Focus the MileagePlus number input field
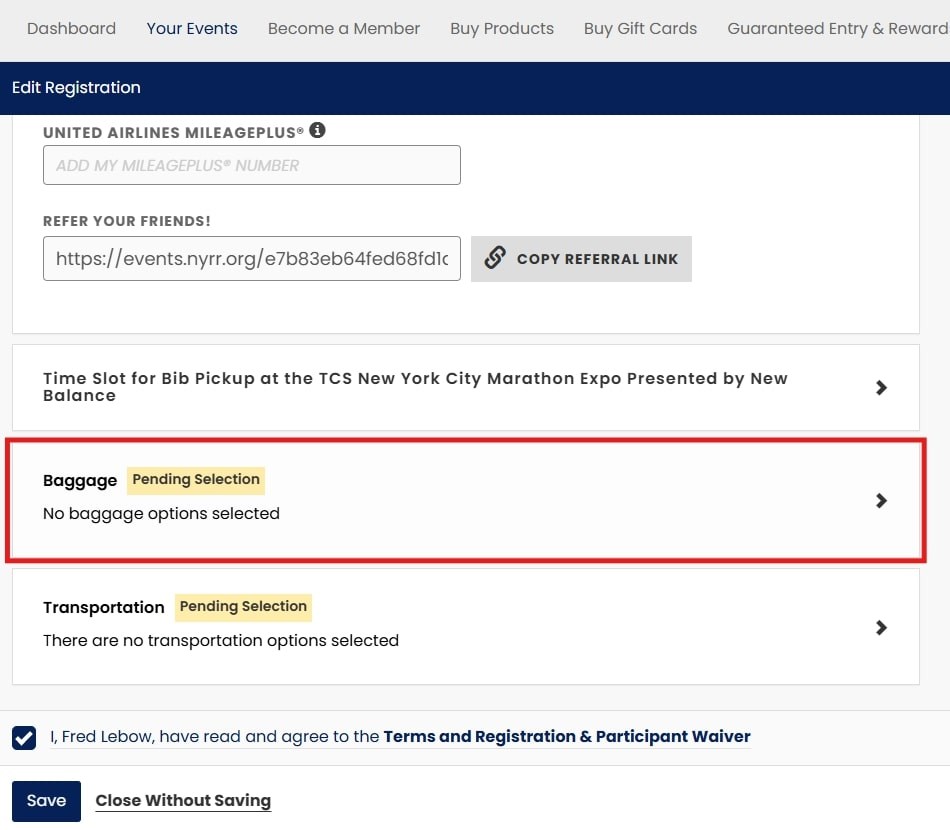The image size is (950, 830). point(251,165)
